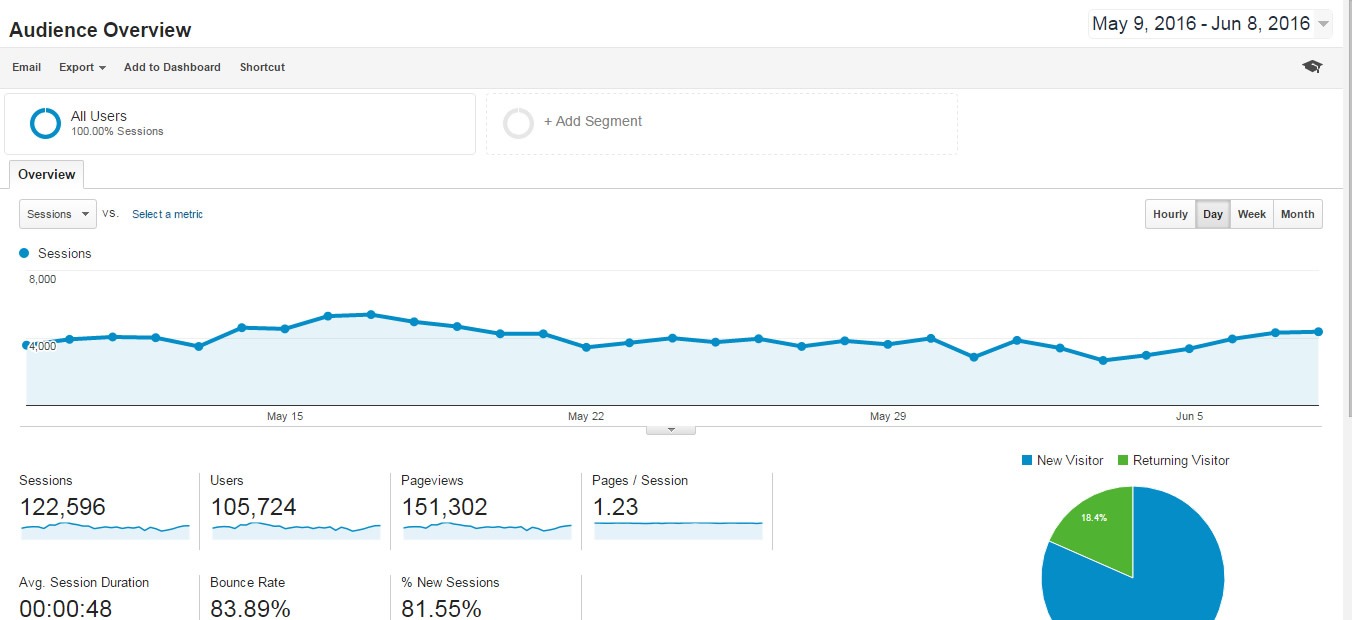Open the date range picker for May 9 - Jun 8
The height and width of the screenshot is (620, 1352).
tap(1207, 22)
